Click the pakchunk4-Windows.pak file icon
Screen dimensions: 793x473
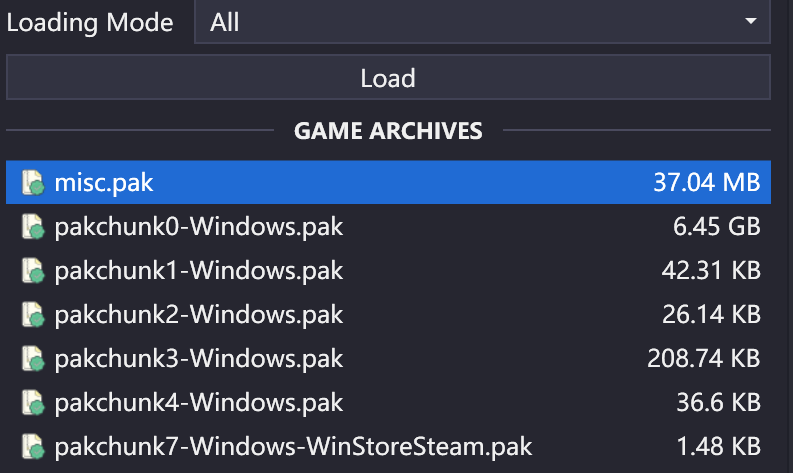pos(33,403)
